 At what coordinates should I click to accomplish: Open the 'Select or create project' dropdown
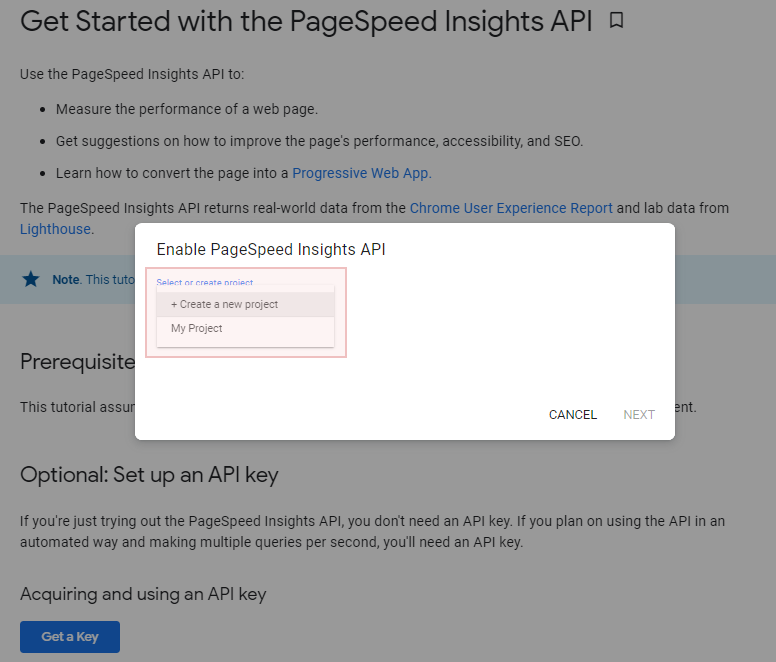(x=205, y=283)
